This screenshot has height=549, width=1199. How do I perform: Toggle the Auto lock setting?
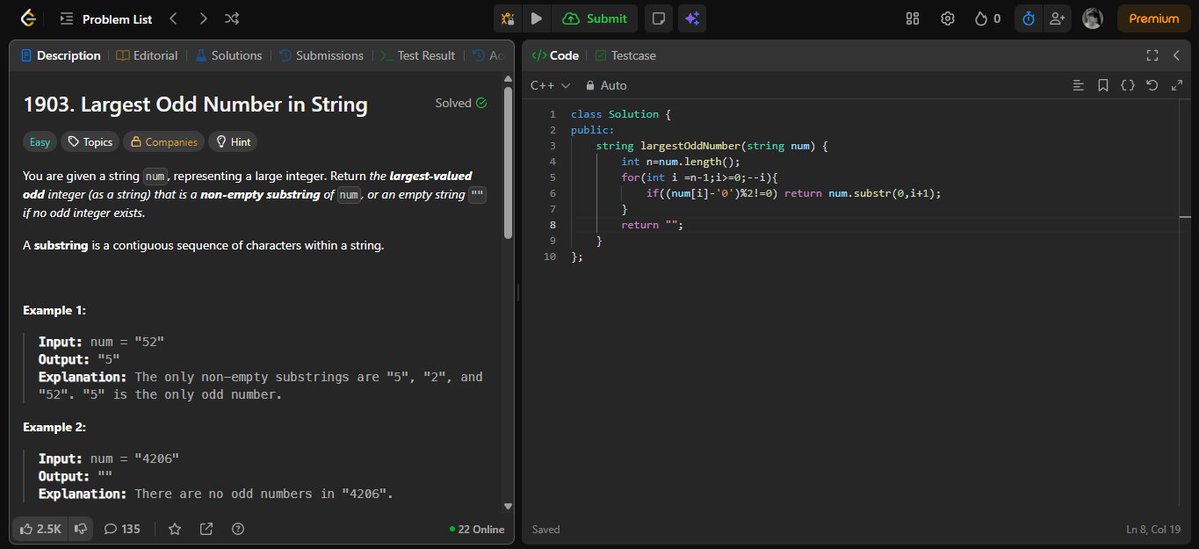click(606, 86)
